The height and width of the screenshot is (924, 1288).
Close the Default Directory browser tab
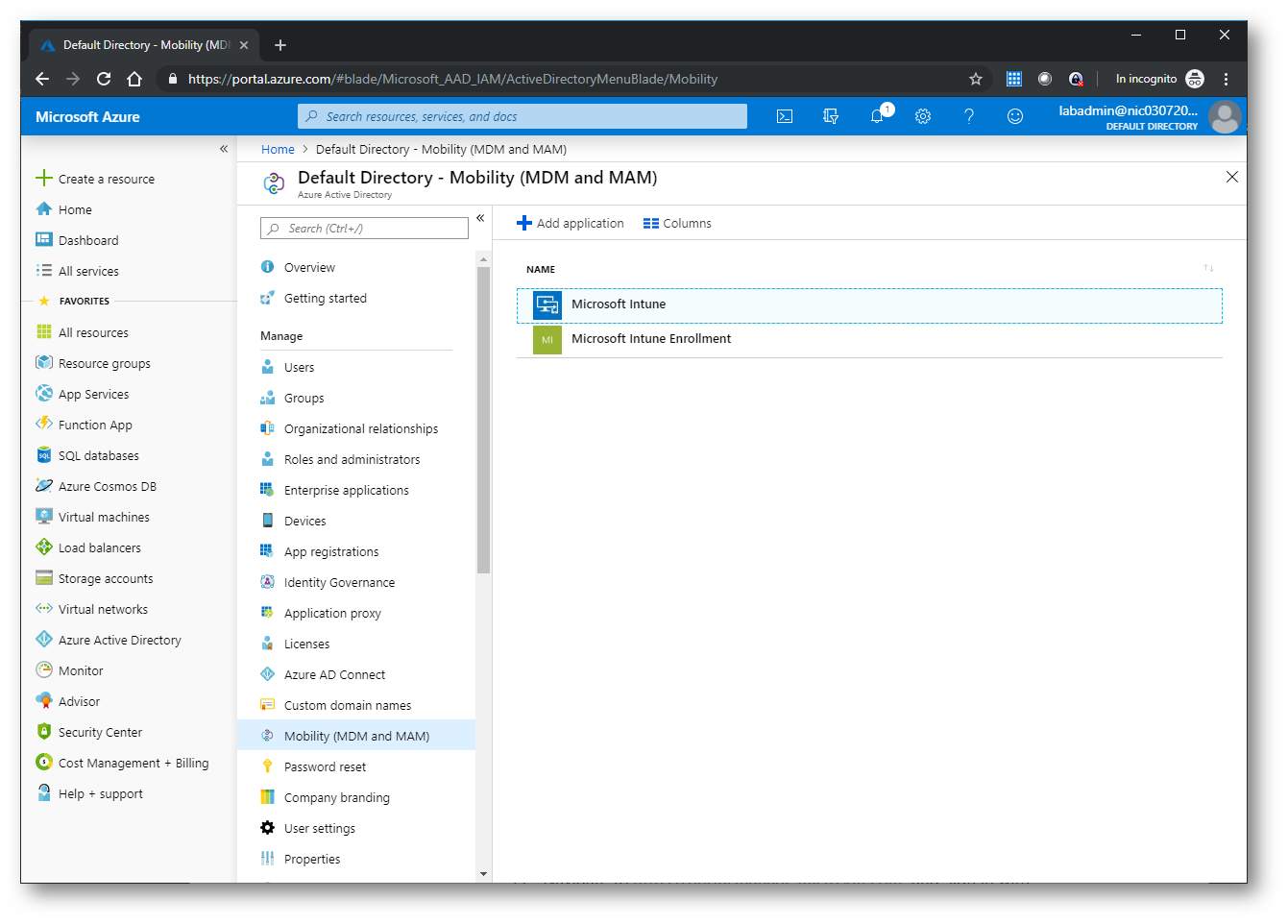point(244,45)
